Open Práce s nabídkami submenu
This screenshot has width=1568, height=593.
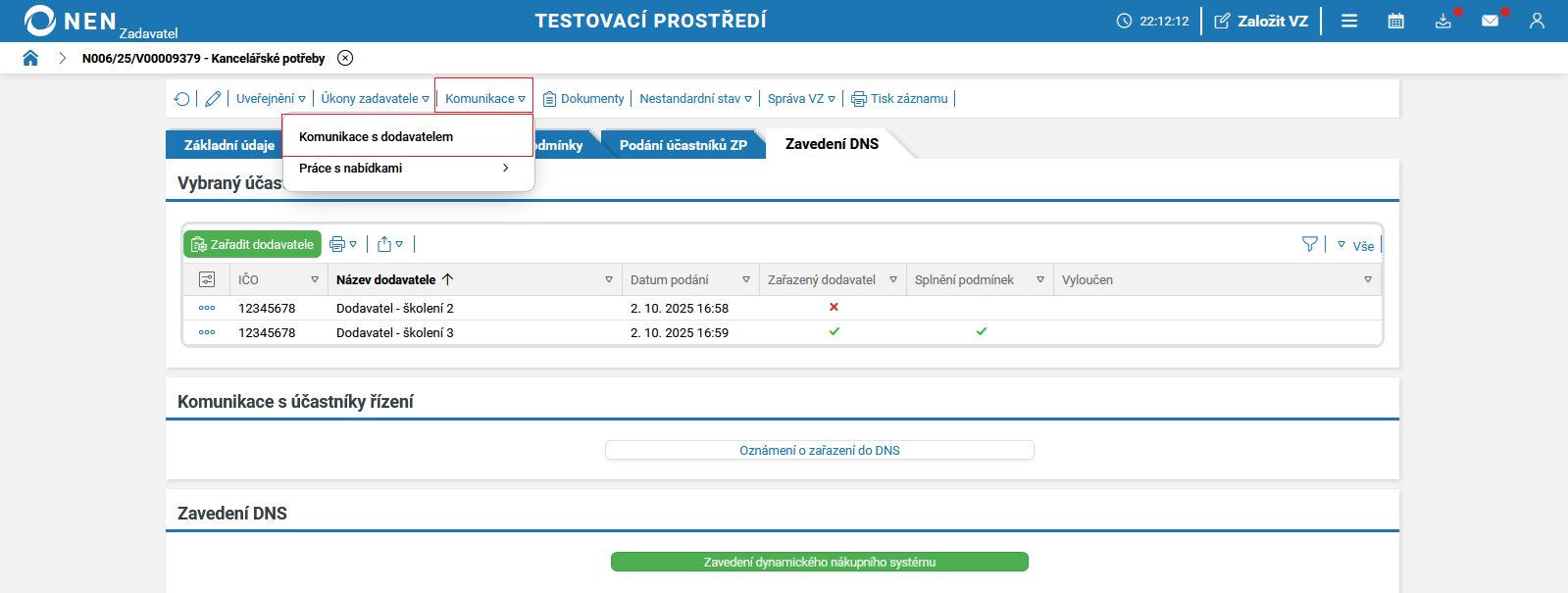click(407, 169)
